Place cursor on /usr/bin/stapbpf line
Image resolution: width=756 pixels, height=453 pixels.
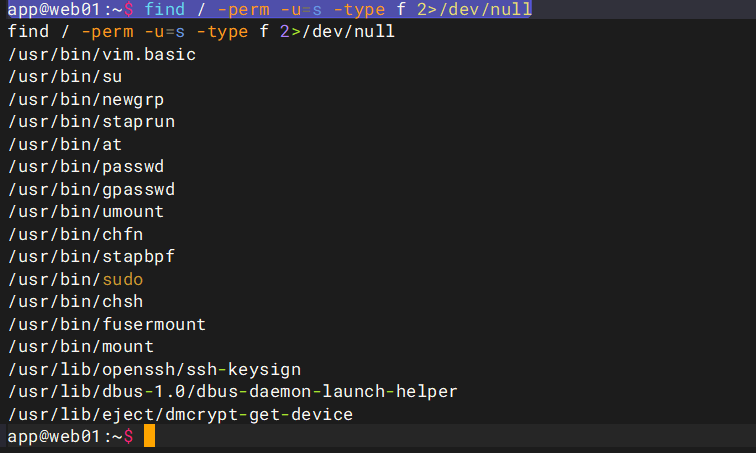pos(91,256)
